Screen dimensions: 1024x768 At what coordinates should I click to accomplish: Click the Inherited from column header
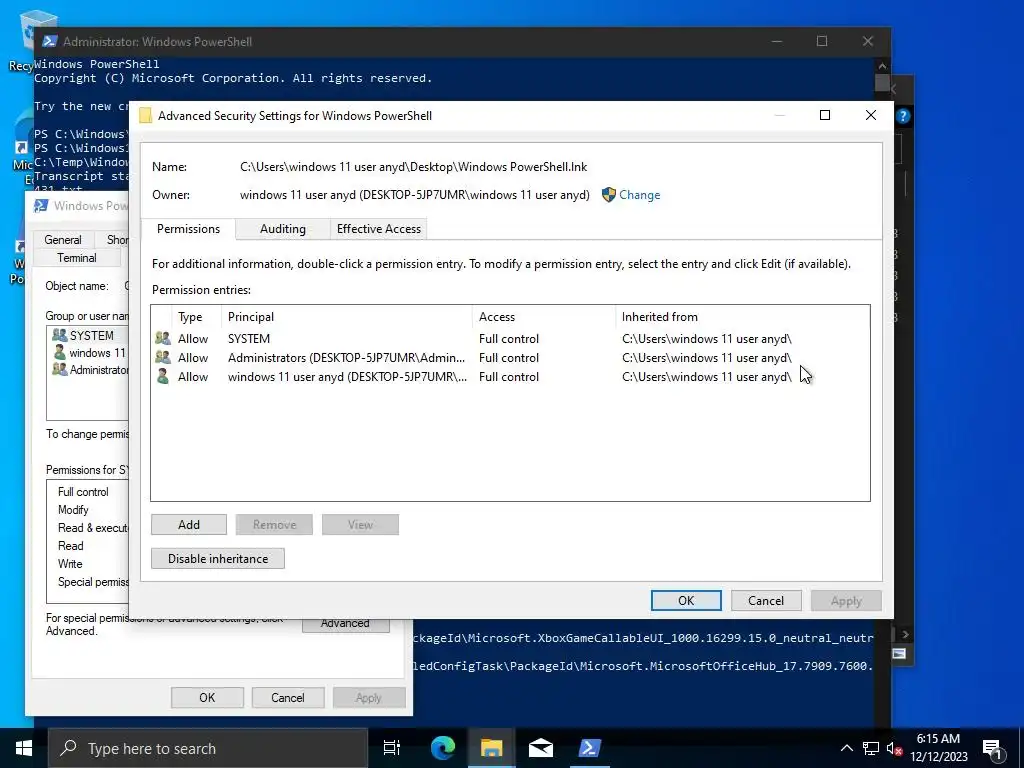[x=742, y=317]
